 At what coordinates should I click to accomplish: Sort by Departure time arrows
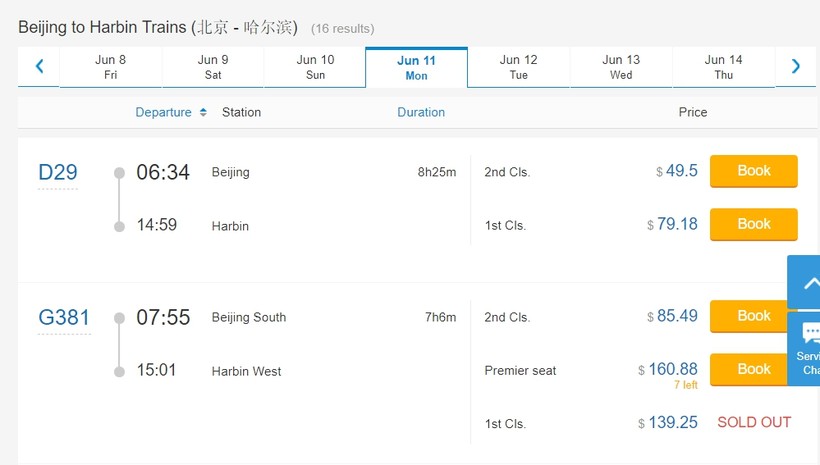(x=203, y=113)
